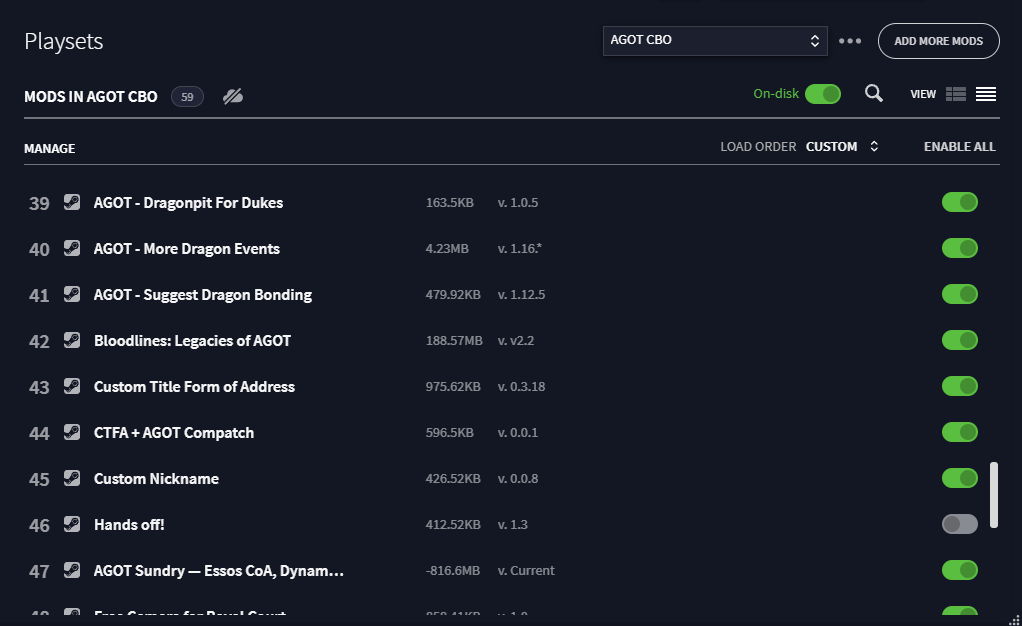Click Steam icon beside AGOT Sundry mod
Image resolution: width=1022 pixels, height=626 pixels.
click(72, 570)
